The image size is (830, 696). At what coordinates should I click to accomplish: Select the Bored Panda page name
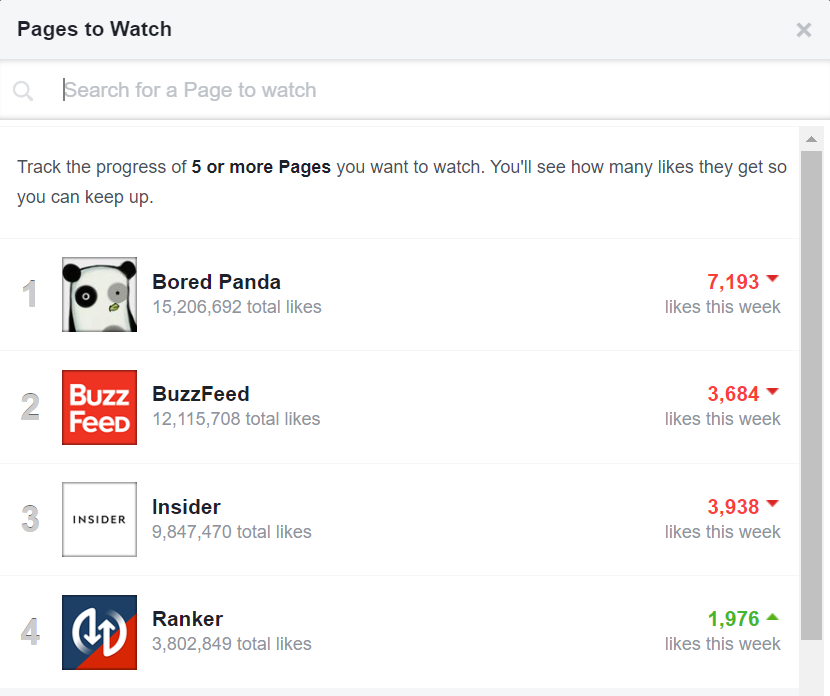tap(216, 282)
